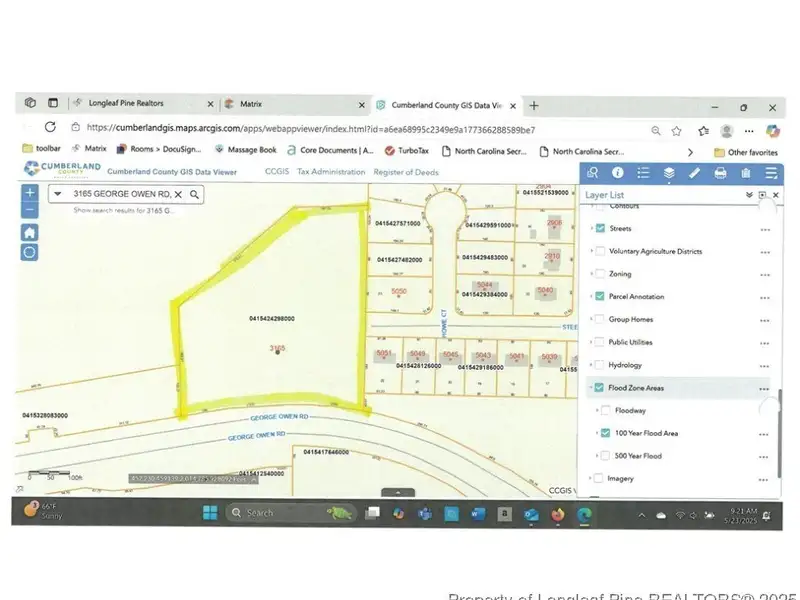Open the Tax Administration link
Image resolution: width=800 pixels, height=600 pixels.
330,172
